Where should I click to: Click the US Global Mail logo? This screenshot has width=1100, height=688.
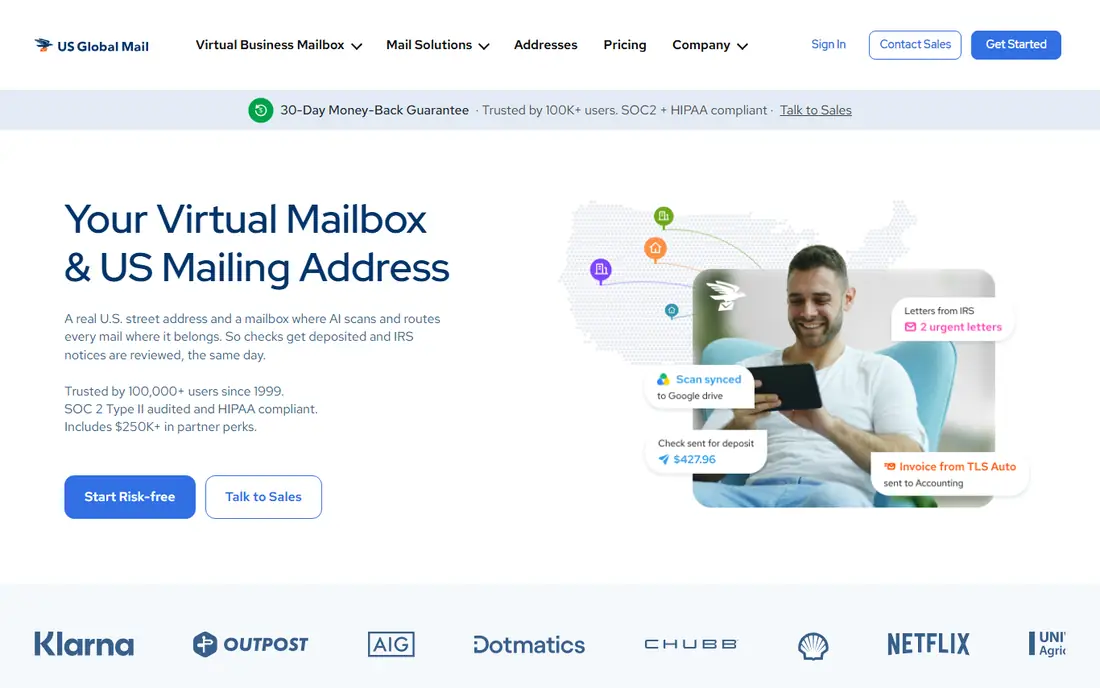(x=91, y=46)
